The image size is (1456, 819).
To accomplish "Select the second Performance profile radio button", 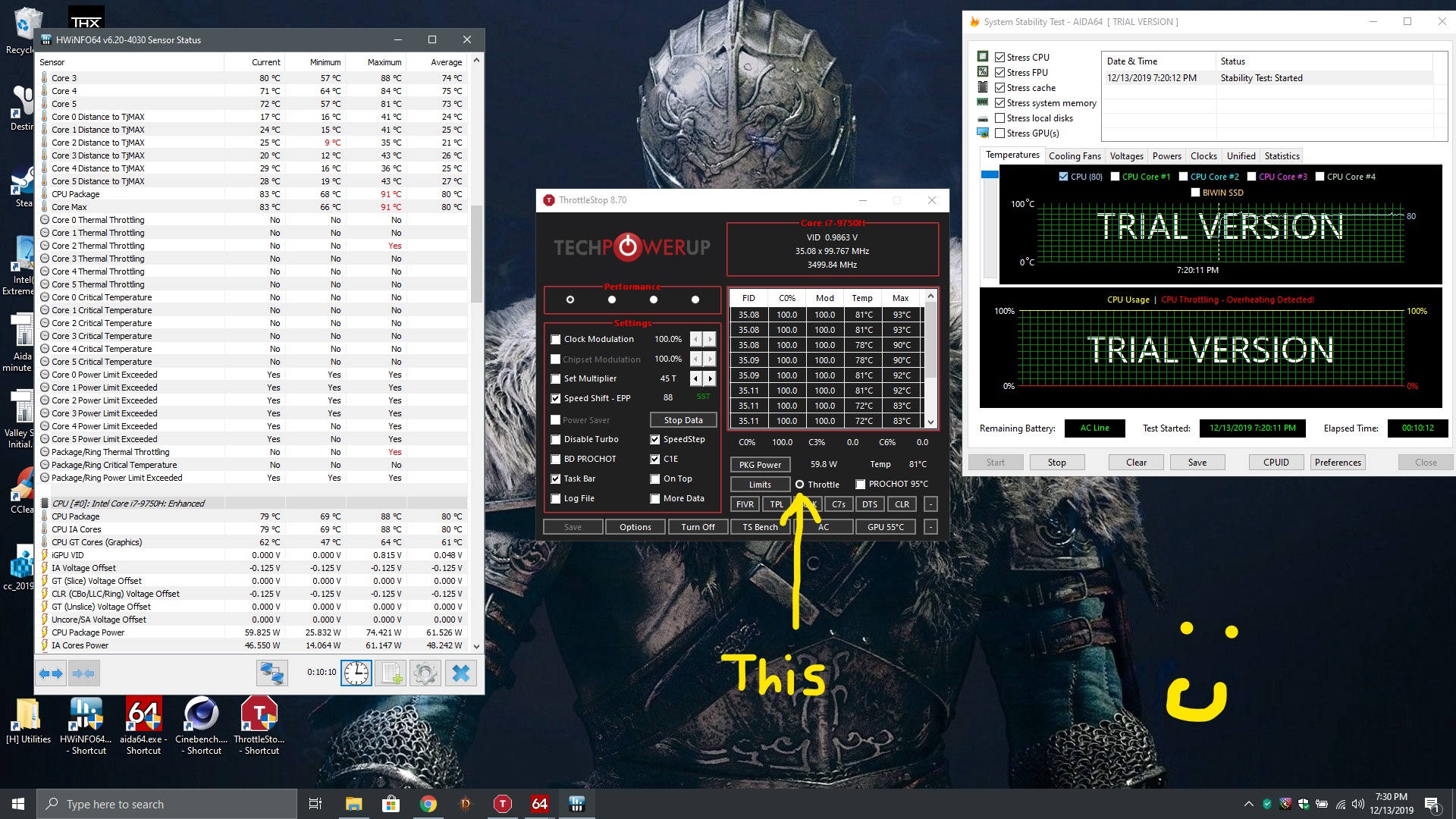I will click(612, 300).
